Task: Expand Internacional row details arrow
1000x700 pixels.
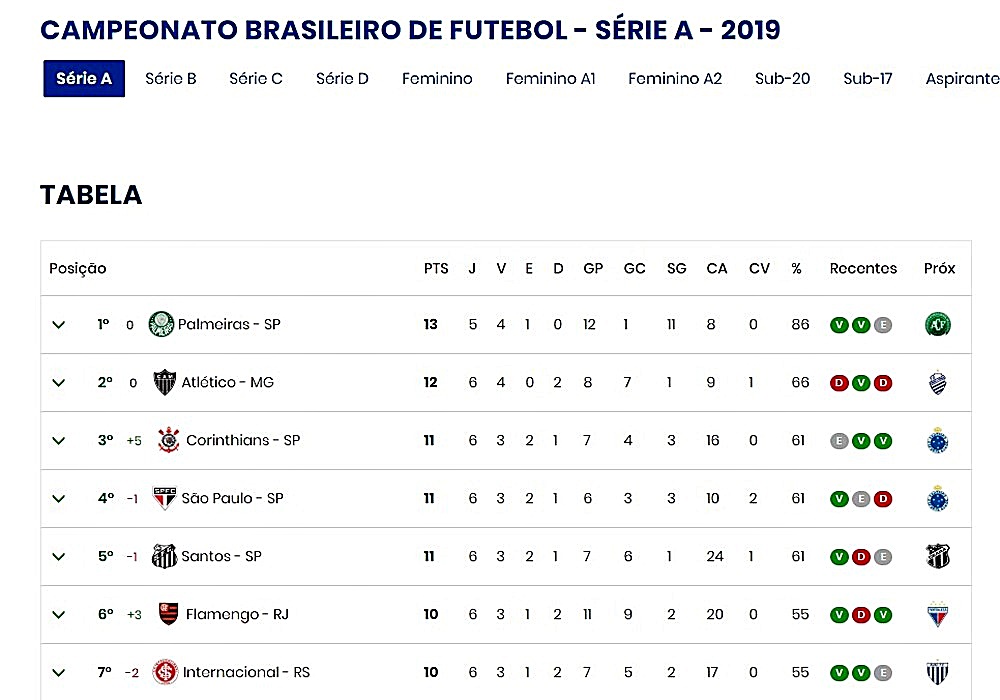Action: tap(59, 673)
